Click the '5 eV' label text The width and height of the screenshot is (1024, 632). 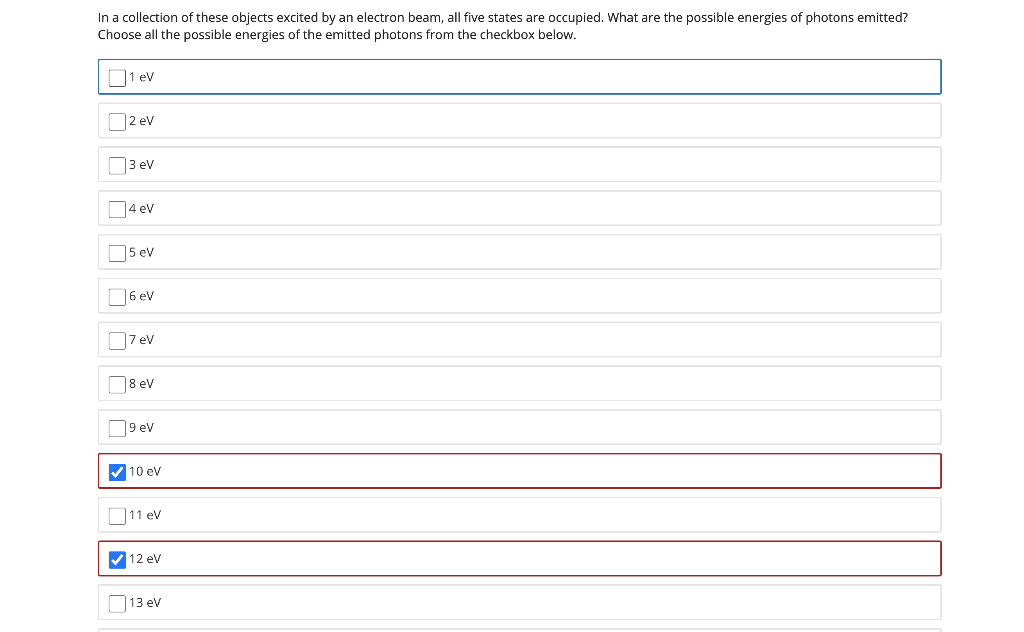coord(141,252)
